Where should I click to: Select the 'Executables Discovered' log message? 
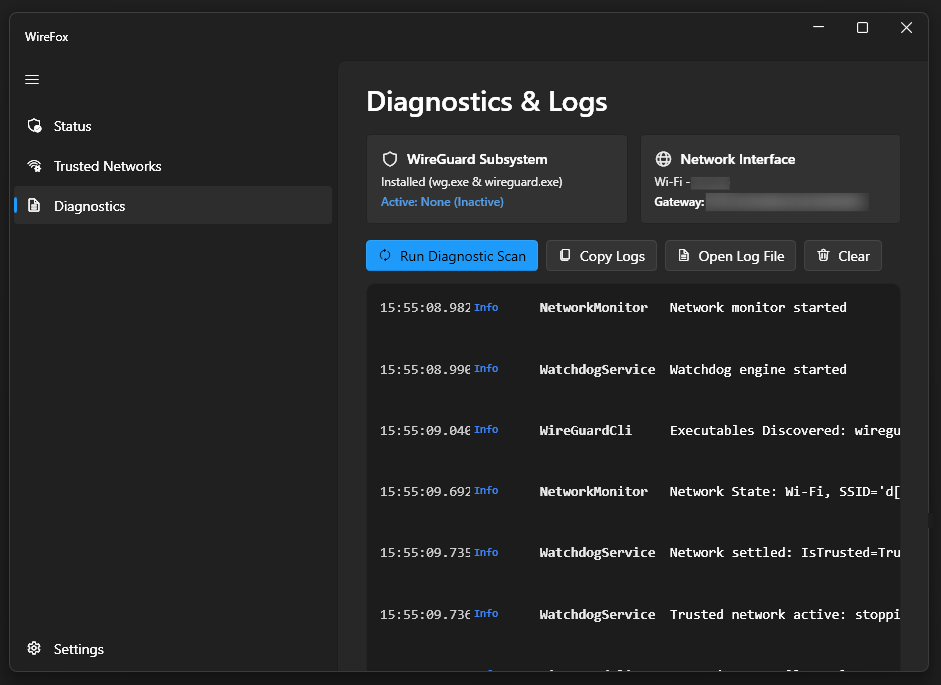point(785,430)
